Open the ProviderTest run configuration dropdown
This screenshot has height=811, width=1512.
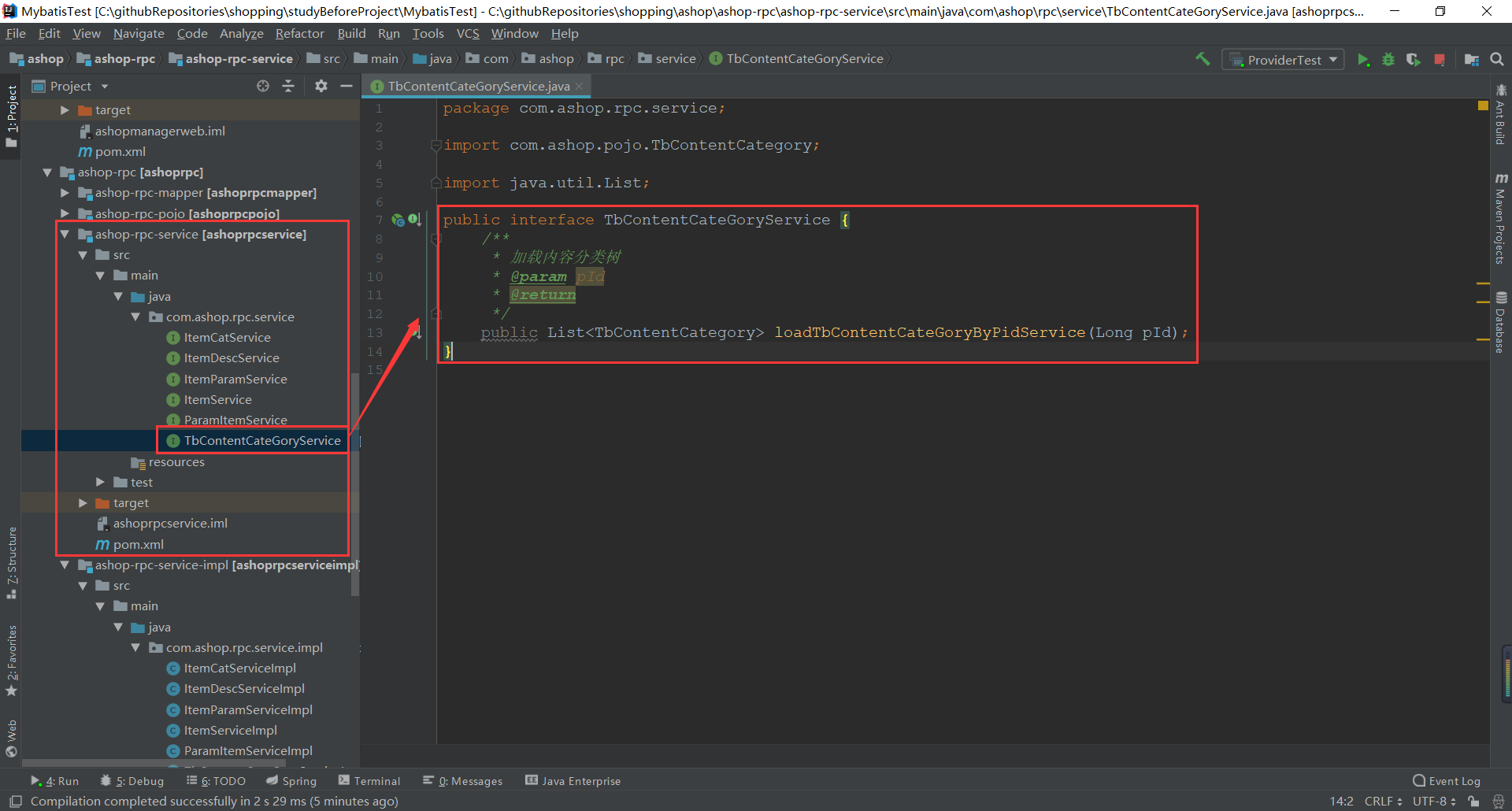pos(1283,60)
